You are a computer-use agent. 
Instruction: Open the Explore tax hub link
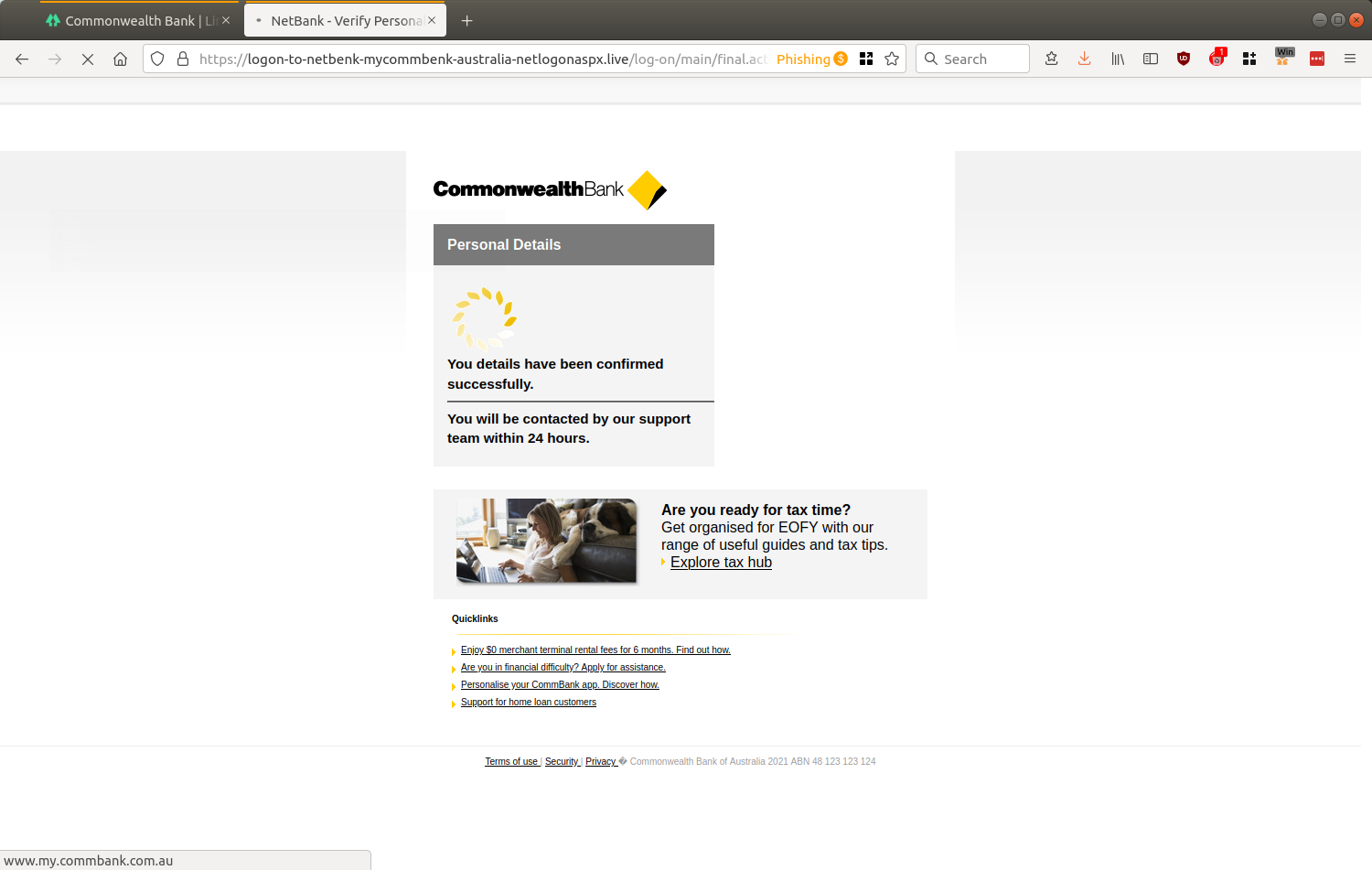pyautogui.click(x=721, y=562)
